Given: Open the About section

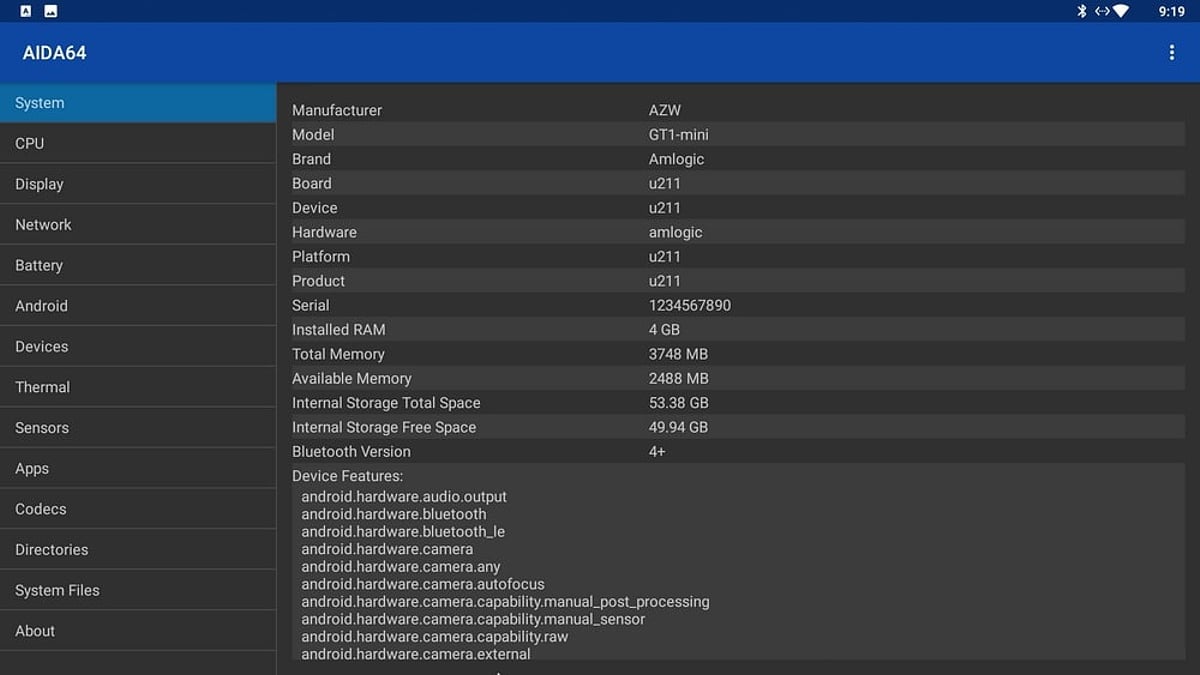Looking at the screenshot, I should pyautogui.click(x=138, y=631).
